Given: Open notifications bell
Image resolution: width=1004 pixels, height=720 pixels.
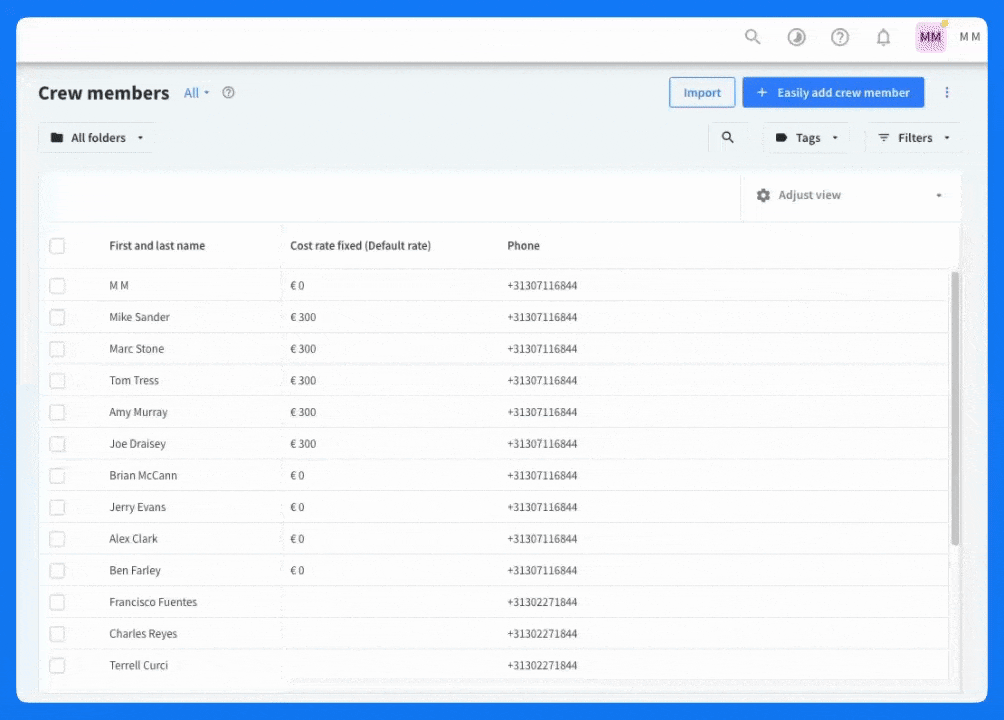Looking at the screenshot, I should click(883, 37).
